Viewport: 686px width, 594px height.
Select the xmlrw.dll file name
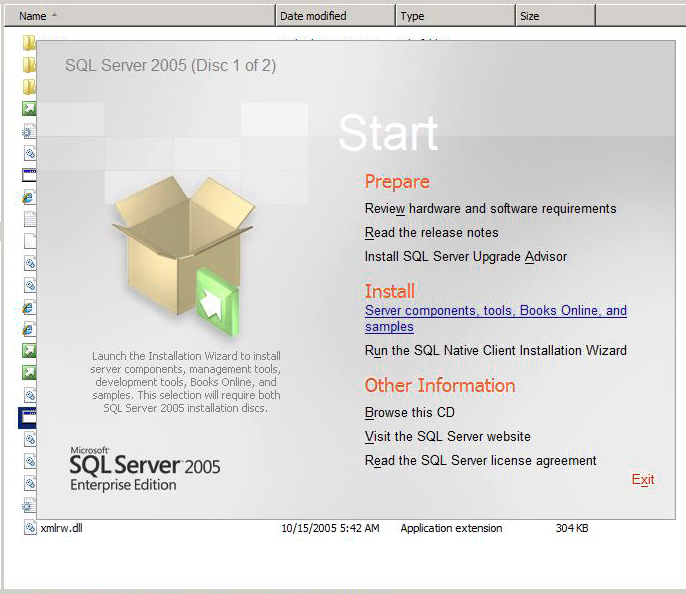pos(62,528)
